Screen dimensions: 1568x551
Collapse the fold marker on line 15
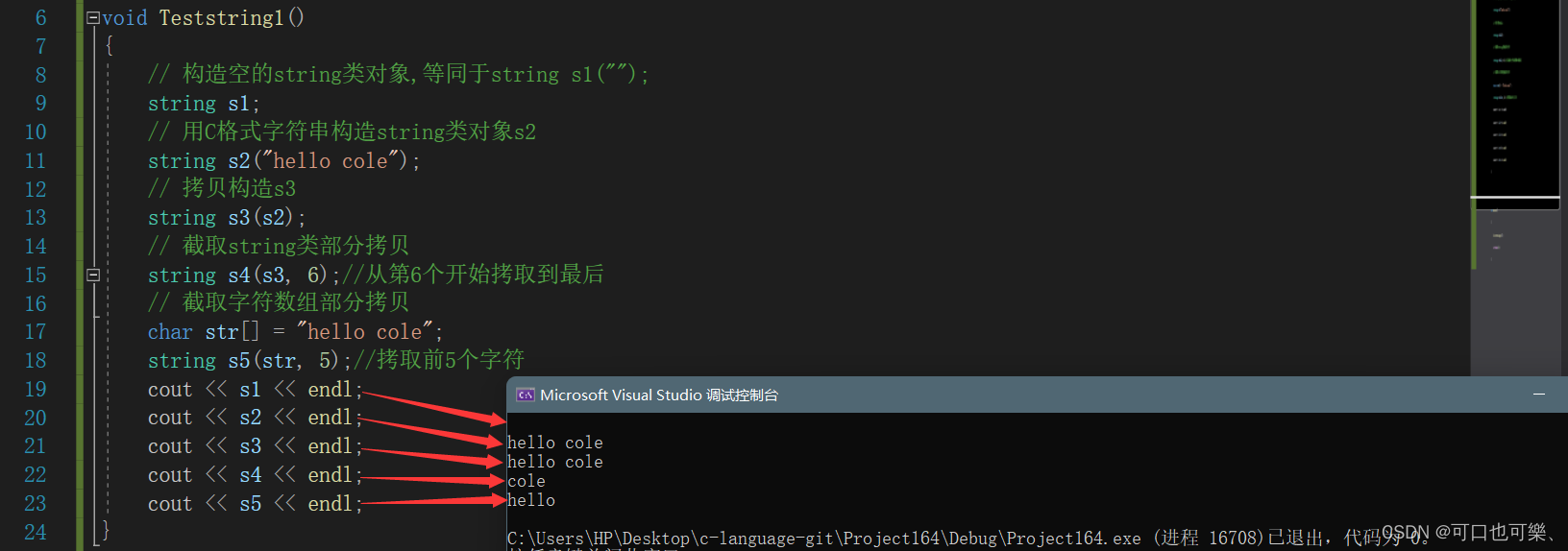[x=93, y=275]
